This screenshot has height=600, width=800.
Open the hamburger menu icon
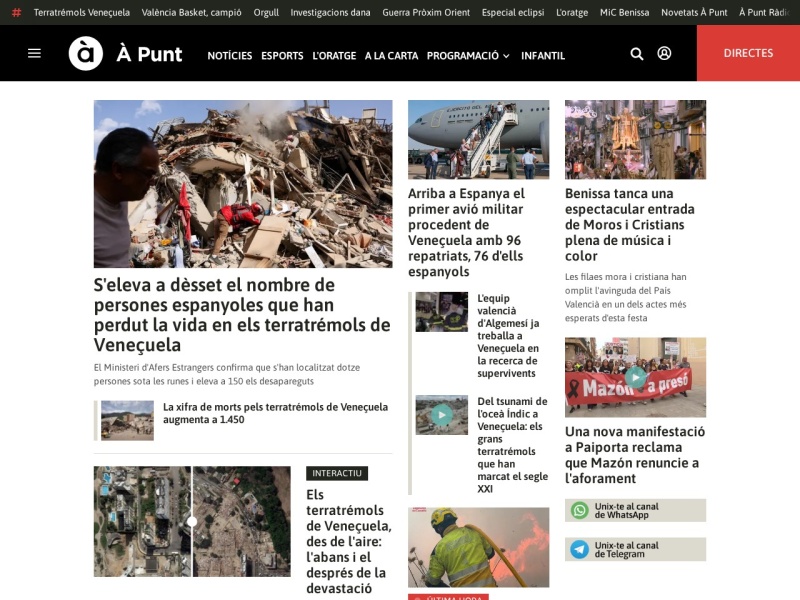[x=34, y=53]
